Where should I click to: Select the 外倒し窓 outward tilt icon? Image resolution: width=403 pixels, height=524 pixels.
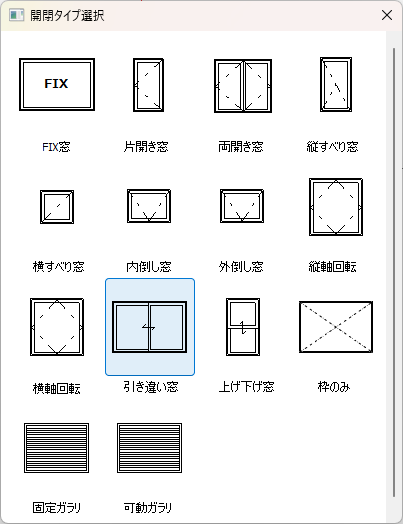[242, 206]
